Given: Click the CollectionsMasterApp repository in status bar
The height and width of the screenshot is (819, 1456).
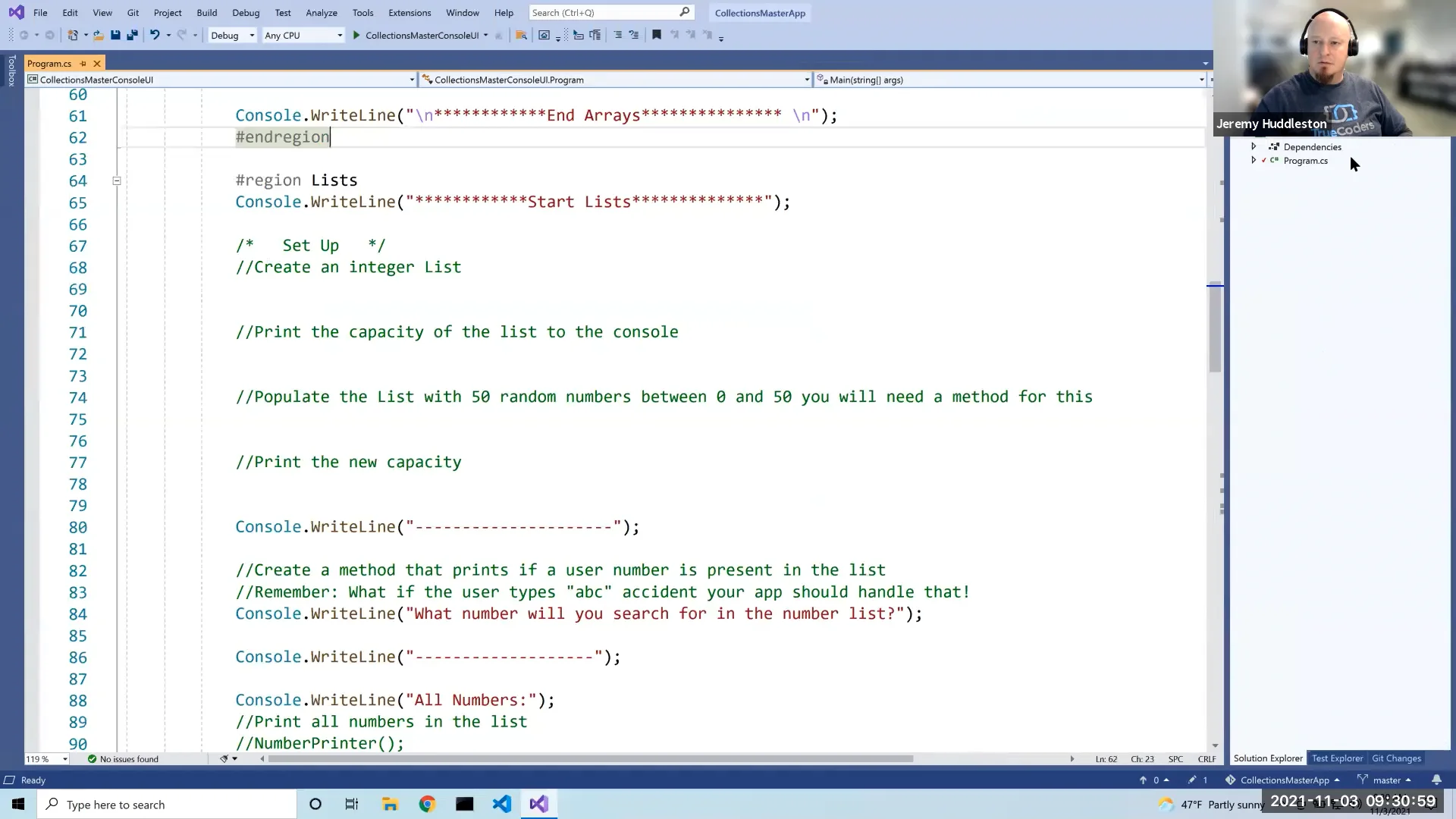Looking at the screenshot, I should coord(1283,780).
